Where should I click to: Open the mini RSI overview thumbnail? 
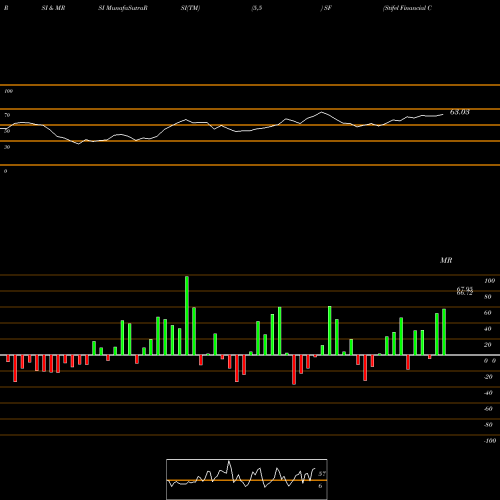pos(247,479)
